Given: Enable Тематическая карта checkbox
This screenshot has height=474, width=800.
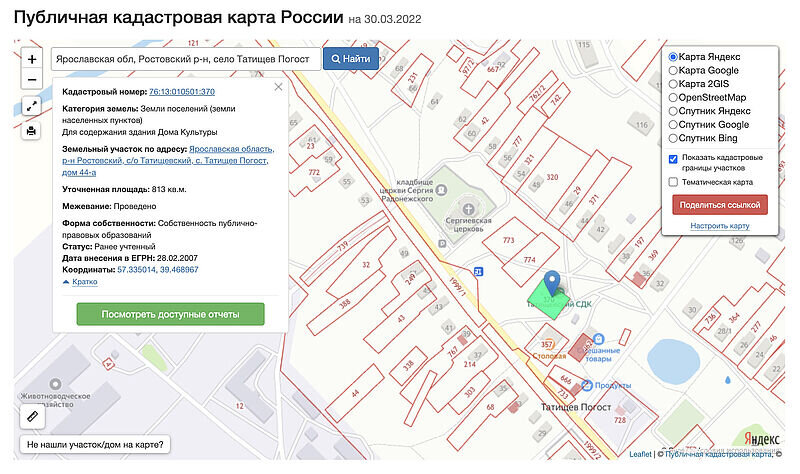Looking at the screenshot, I should click(673, 182).
